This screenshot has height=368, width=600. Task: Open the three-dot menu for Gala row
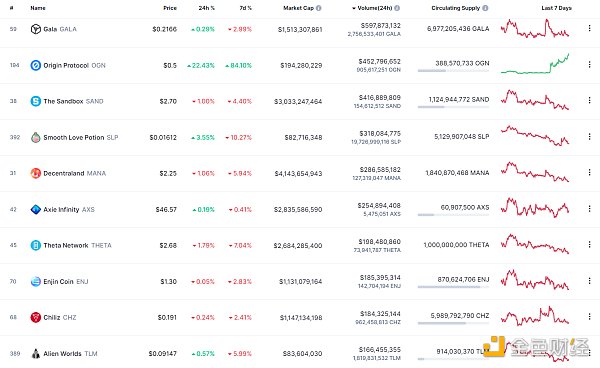pos(589,28)
